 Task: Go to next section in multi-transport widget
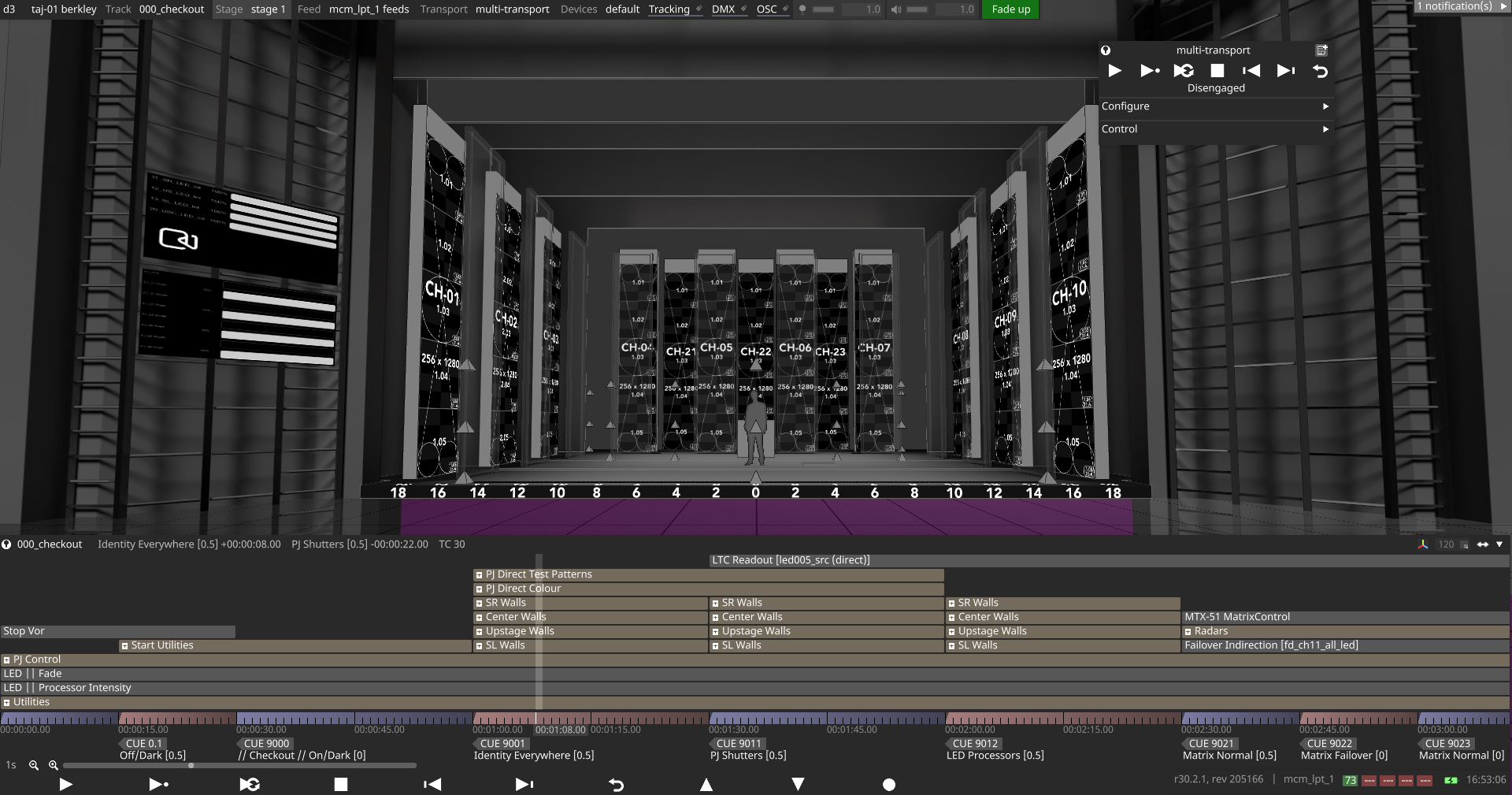[1286, 71]
